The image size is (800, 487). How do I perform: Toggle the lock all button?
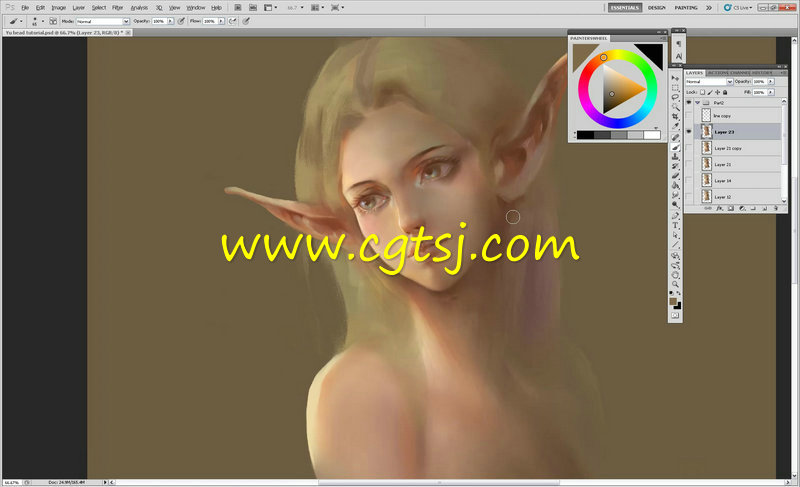click(724, 92)
